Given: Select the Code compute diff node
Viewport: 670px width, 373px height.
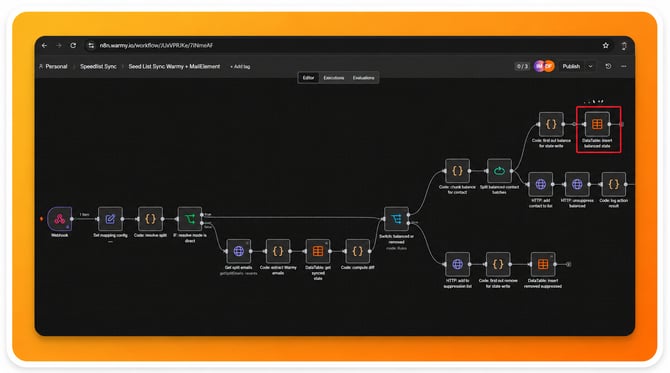Looking at the screenshot, I should click(x=357, y=251).
